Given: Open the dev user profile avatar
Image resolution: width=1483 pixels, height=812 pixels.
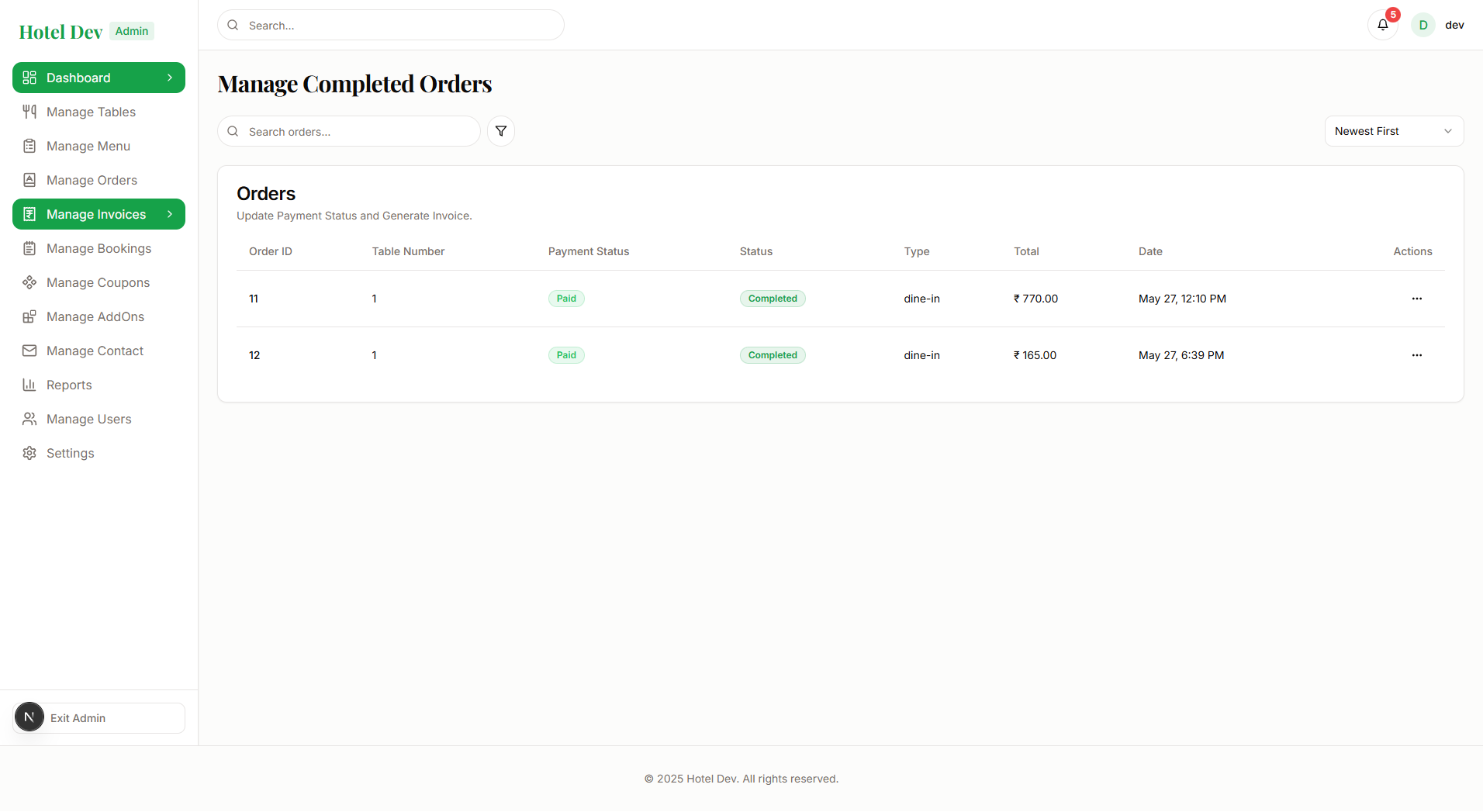Looking at the screenshot, I should coord(1423,25).
